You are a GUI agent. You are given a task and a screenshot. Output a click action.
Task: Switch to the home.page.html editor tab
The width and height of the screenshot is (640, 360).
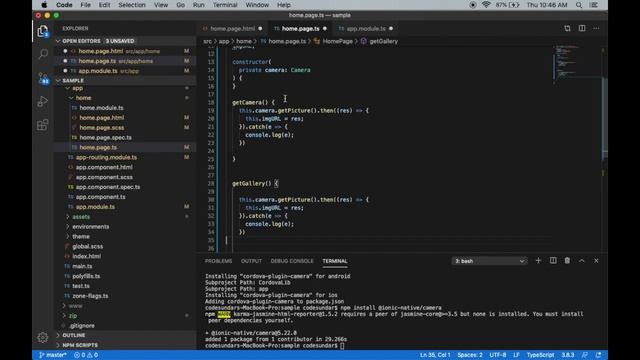pos(232,29)
